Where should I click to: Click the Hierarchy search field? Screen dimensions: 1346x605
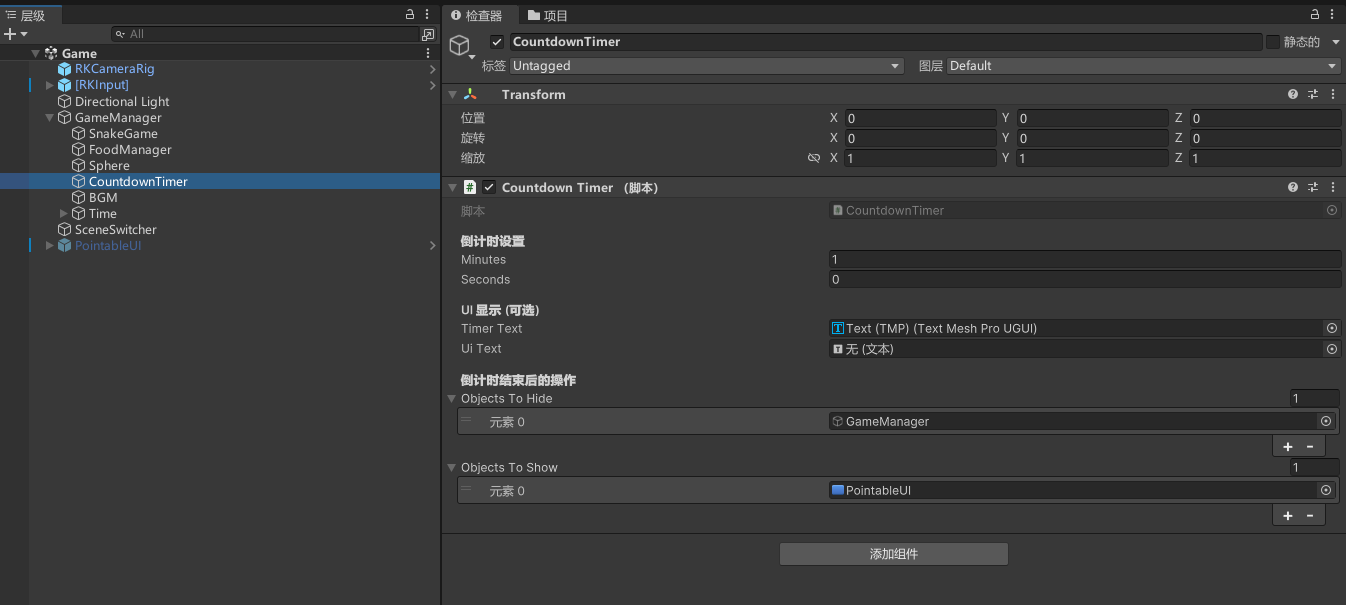(265, 34)
